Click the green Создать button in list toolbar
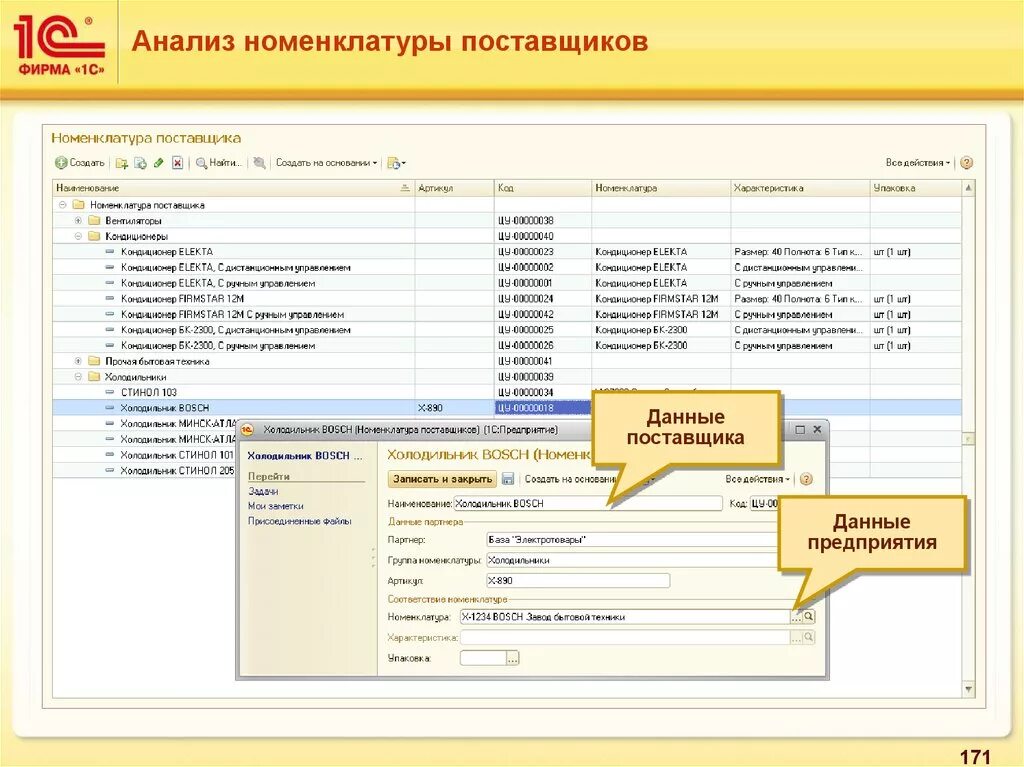Screen dimensions: 1024x767 80,163
